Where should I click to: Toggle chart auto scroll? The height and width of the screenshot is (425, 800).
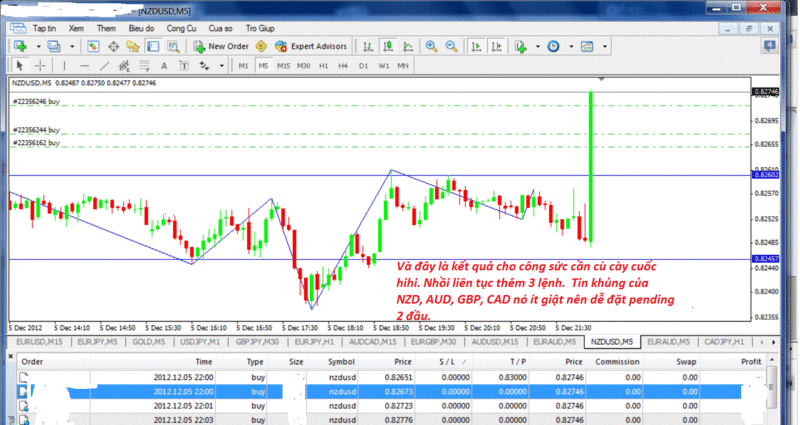(476, 46)
